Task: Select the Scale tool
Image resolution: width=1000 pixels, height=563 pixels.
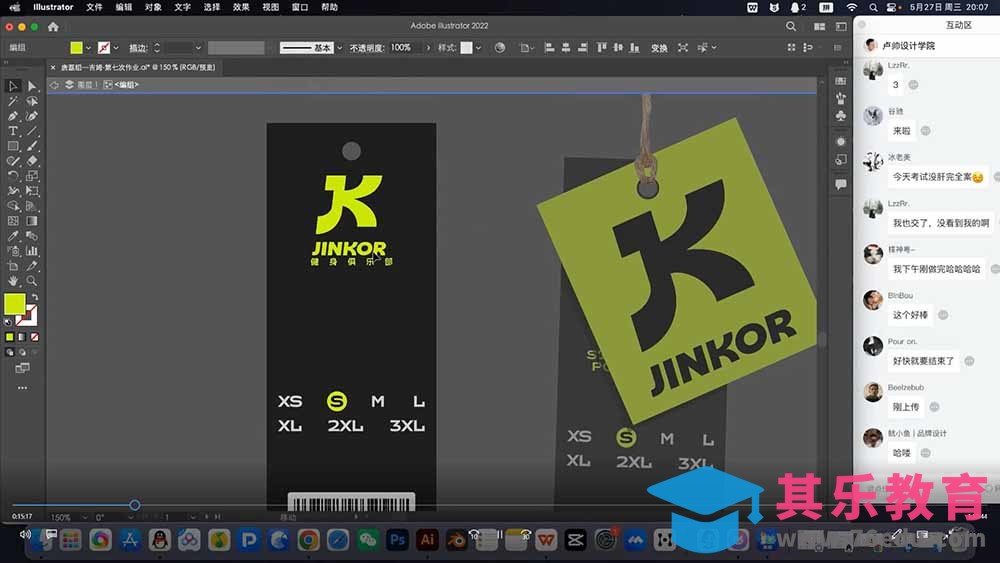Action: pyautogui.click(x=32, y=176)
